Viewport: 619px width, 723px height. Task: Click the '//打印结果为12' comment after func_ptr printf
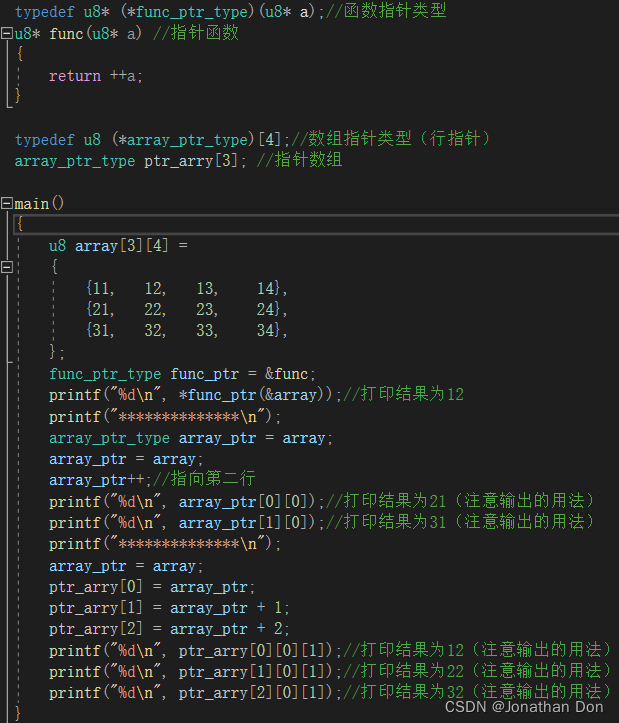coord(404,394)
